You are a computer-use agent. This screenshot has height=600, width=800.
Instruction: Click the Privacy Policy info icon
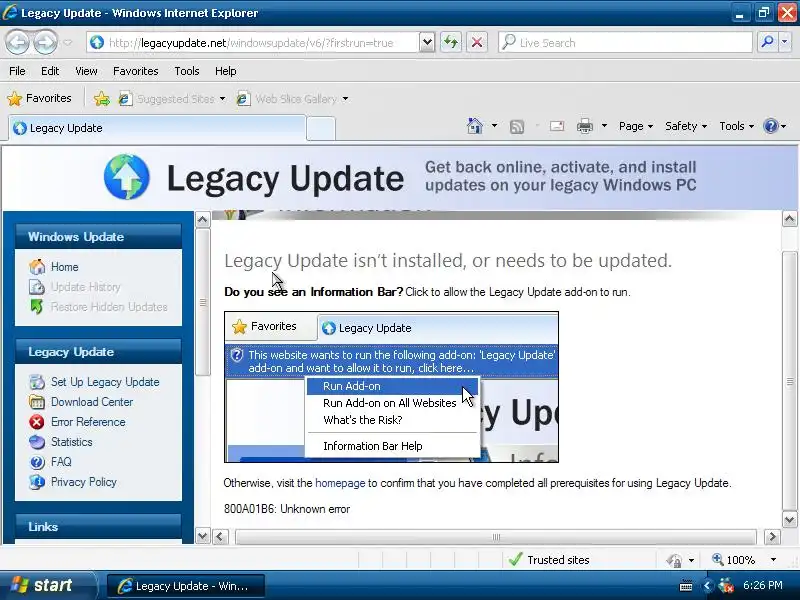pos(37,482)
